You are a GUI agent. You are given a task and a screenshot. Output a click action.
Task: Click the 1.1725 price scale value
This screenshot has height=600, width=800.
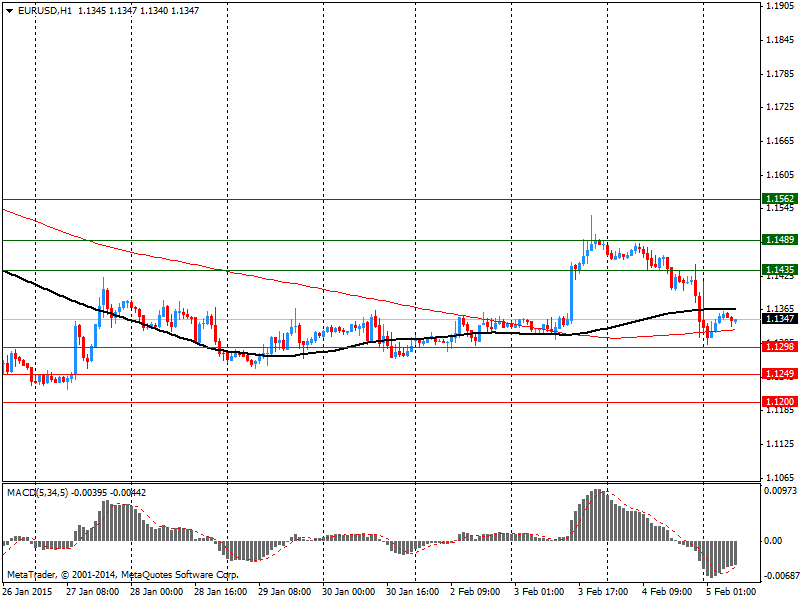point(780,107)
